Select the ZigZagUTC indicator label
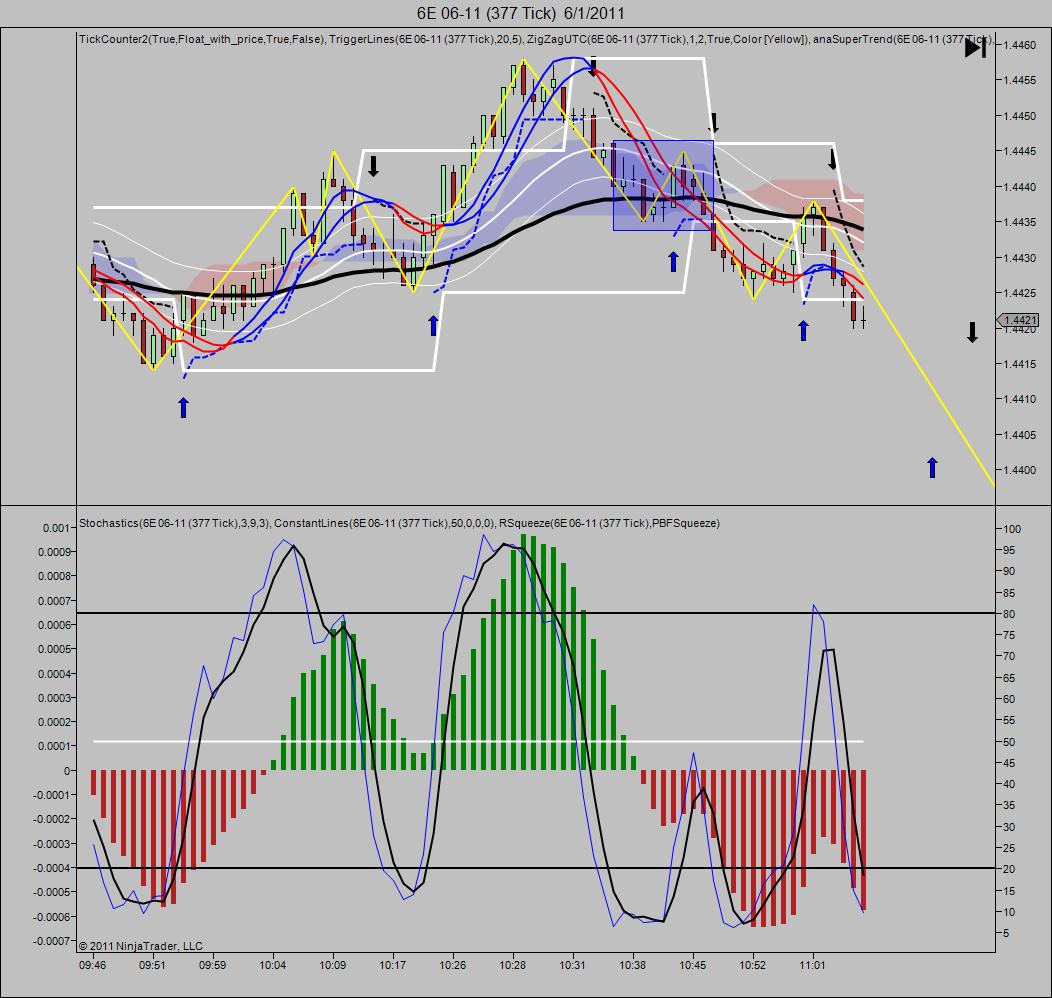1052x998 pixels. point(668,39)
